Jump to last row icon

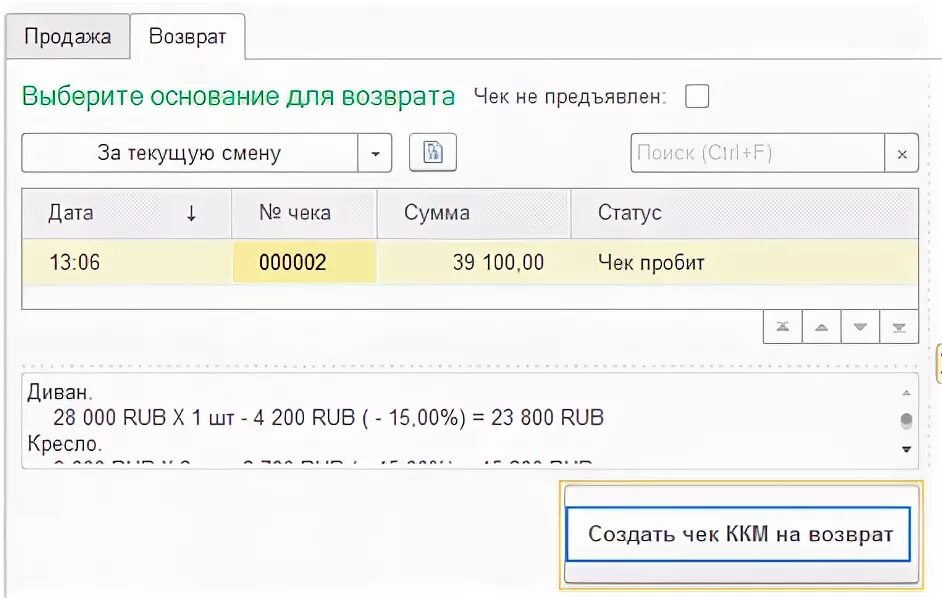coord(899,327)
